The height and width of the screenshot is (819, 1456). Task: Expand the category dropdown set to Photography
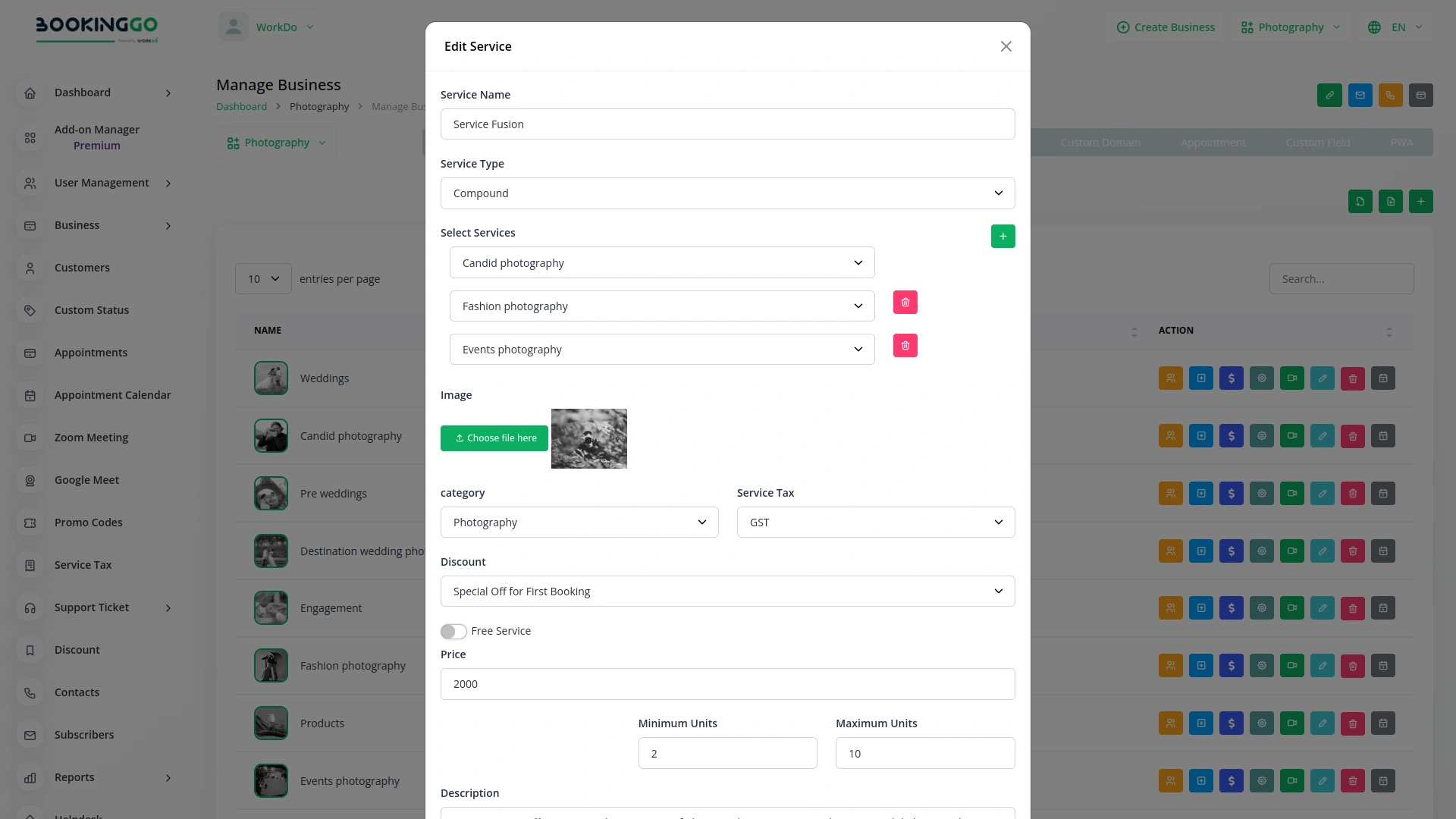[x=579, y=522]
